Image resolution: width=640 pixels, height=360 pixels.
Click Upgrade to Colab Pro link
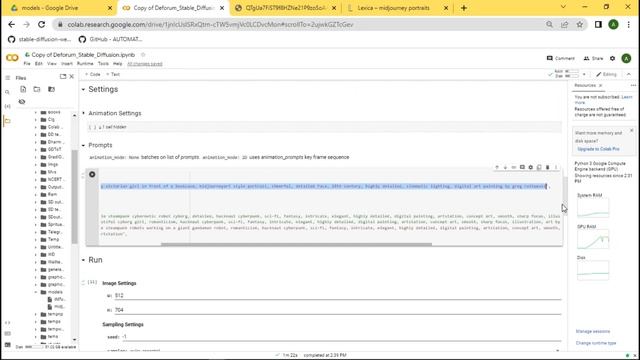[x=598, y=149]
